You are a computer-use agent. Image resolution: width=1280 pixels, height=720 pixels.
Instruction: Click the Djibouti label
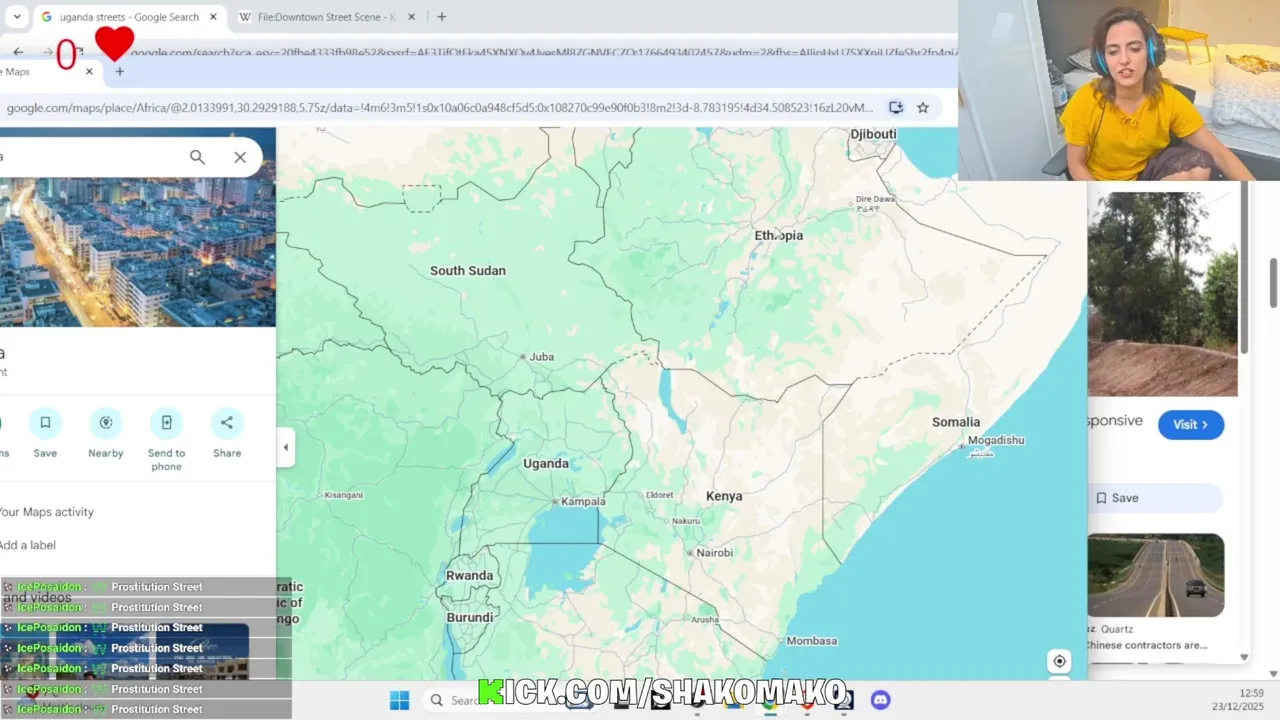[874, 134]
